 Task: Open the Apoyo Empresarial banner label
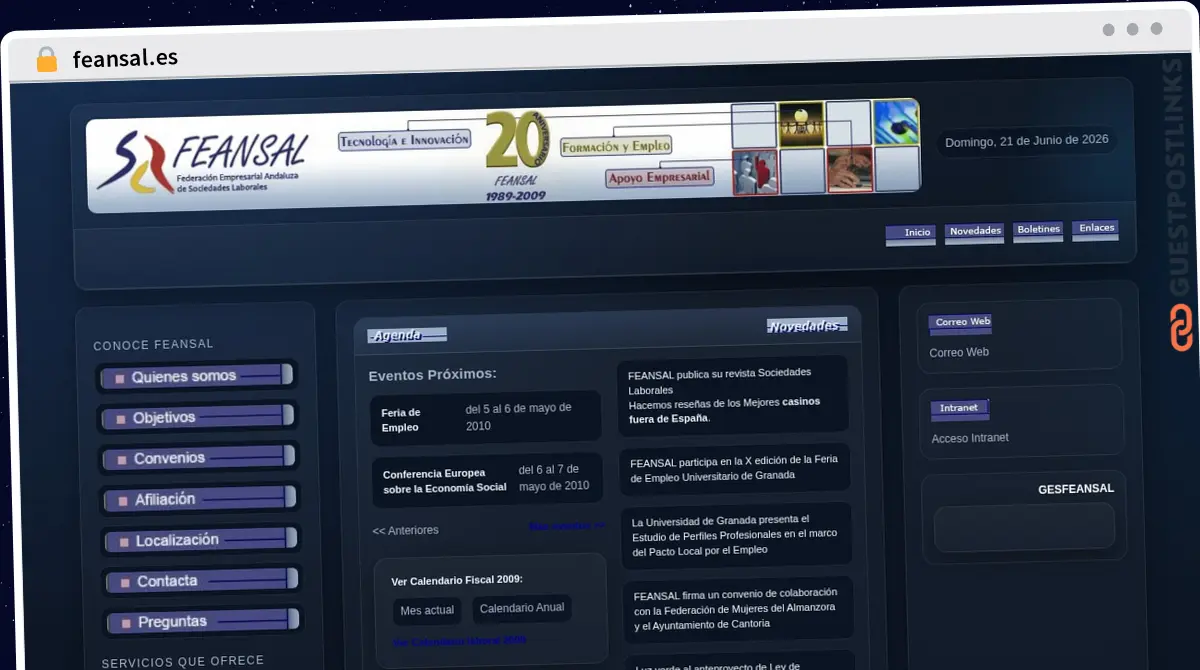660,177
